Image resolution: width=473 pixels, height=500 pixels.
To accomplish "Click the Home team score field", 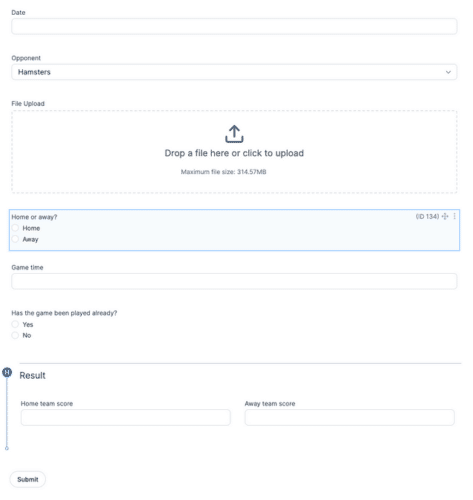I will (x=126, y=417).
